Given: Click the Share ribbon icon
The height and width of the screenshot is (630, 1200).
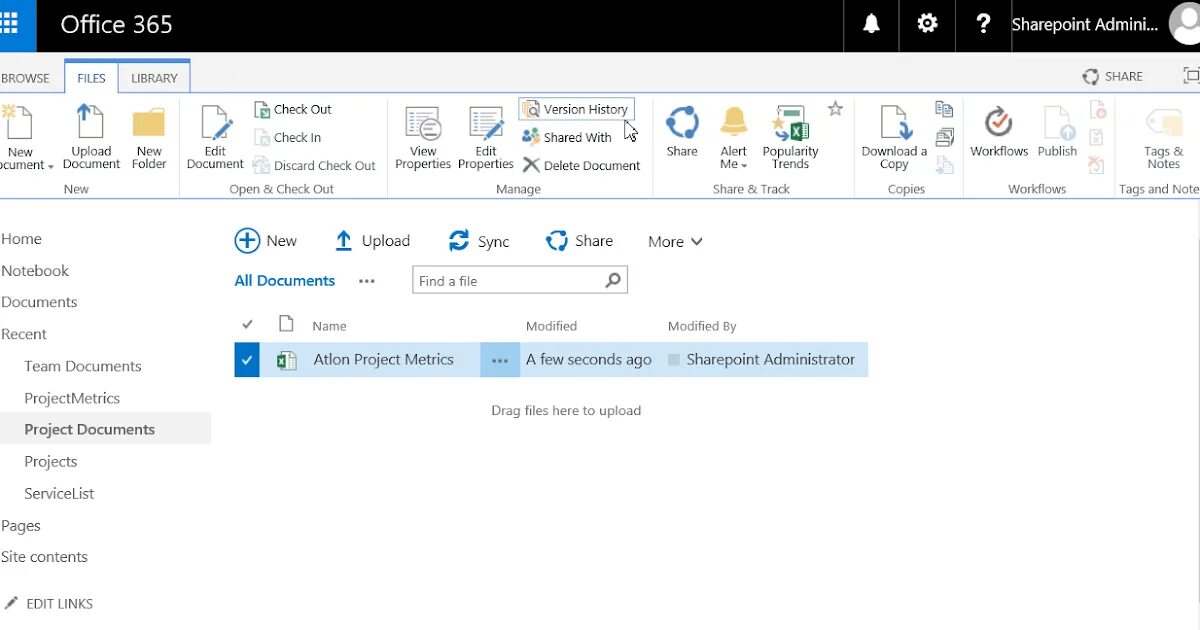Looking at the screenshot, I should coord(682,131).
